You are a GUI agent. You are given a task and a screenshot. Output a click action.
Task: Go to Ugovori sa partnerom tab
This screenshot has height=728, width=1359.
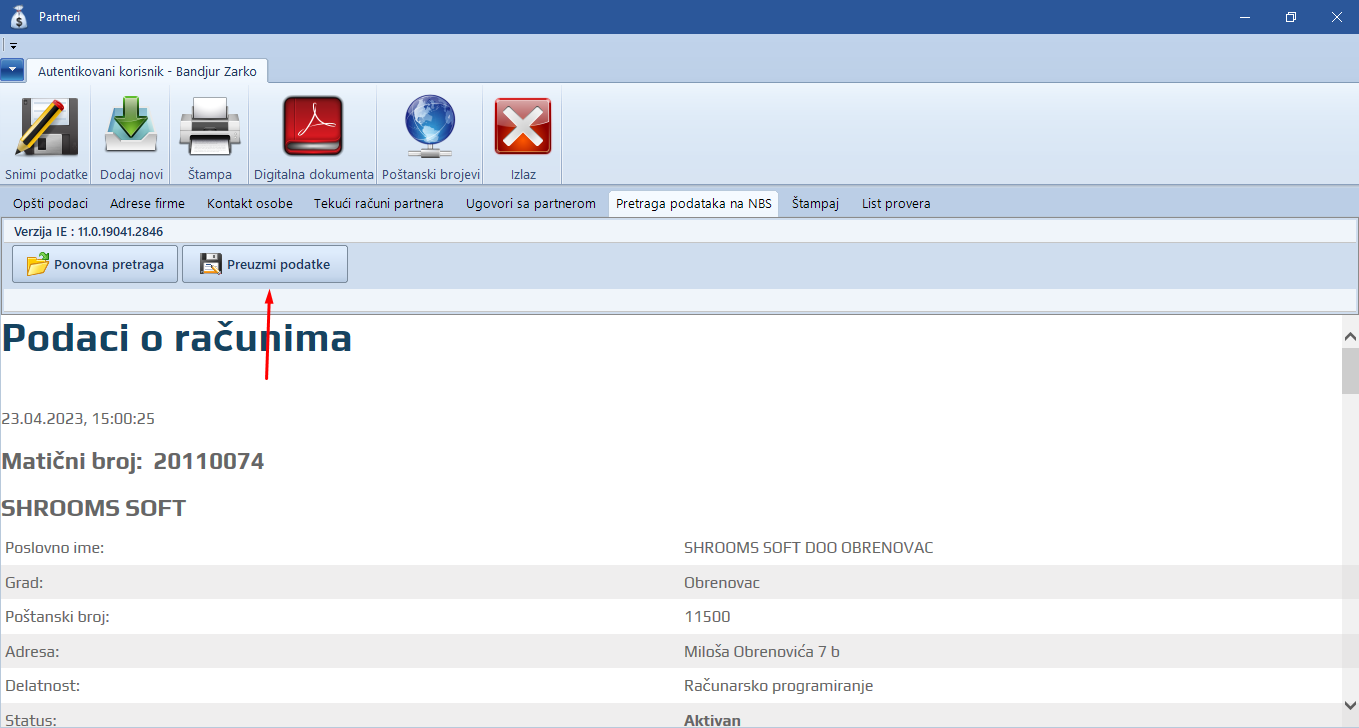[x=531, y=203]
